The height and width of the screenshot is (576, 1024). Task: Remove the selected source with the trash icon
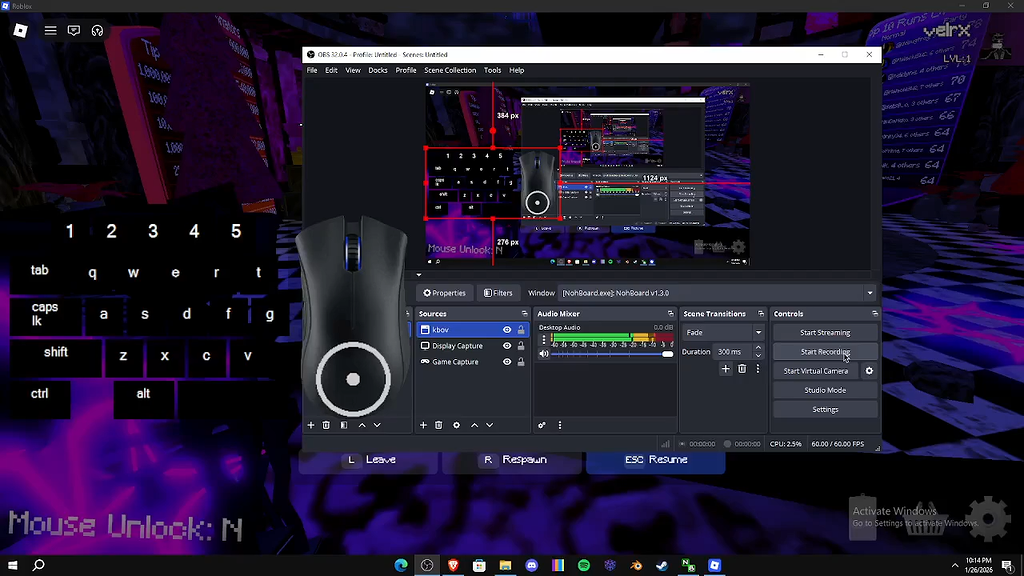coord(439,425)
